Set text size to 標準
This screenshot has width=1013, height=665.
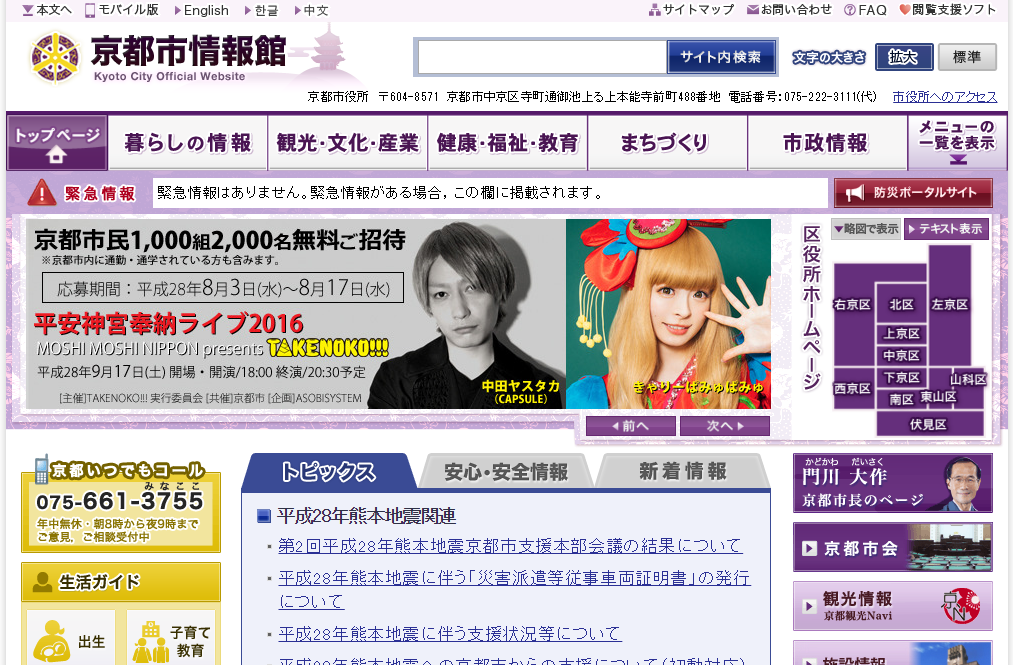[967, 57]
